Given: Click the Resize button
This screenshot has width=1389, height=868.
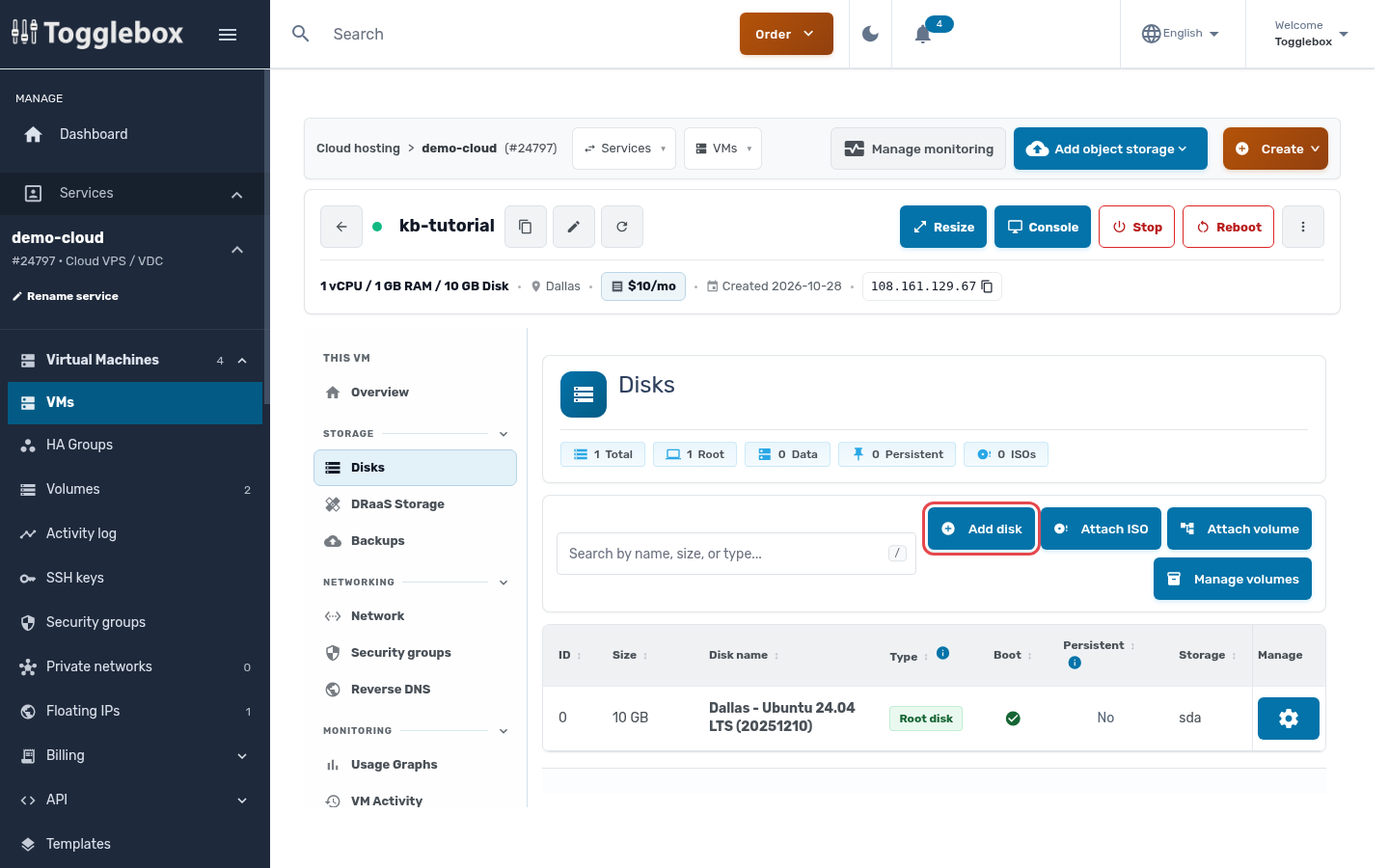Looking at the screenshot, I should click(943, 227).
